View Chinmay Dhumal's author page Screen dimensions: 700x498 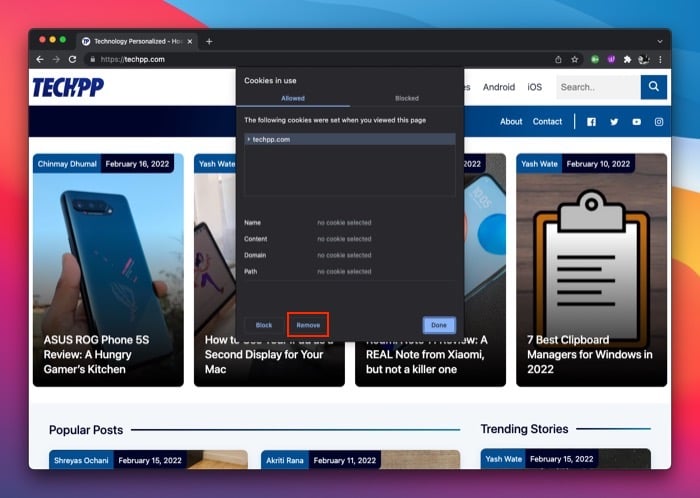(67, 164)
